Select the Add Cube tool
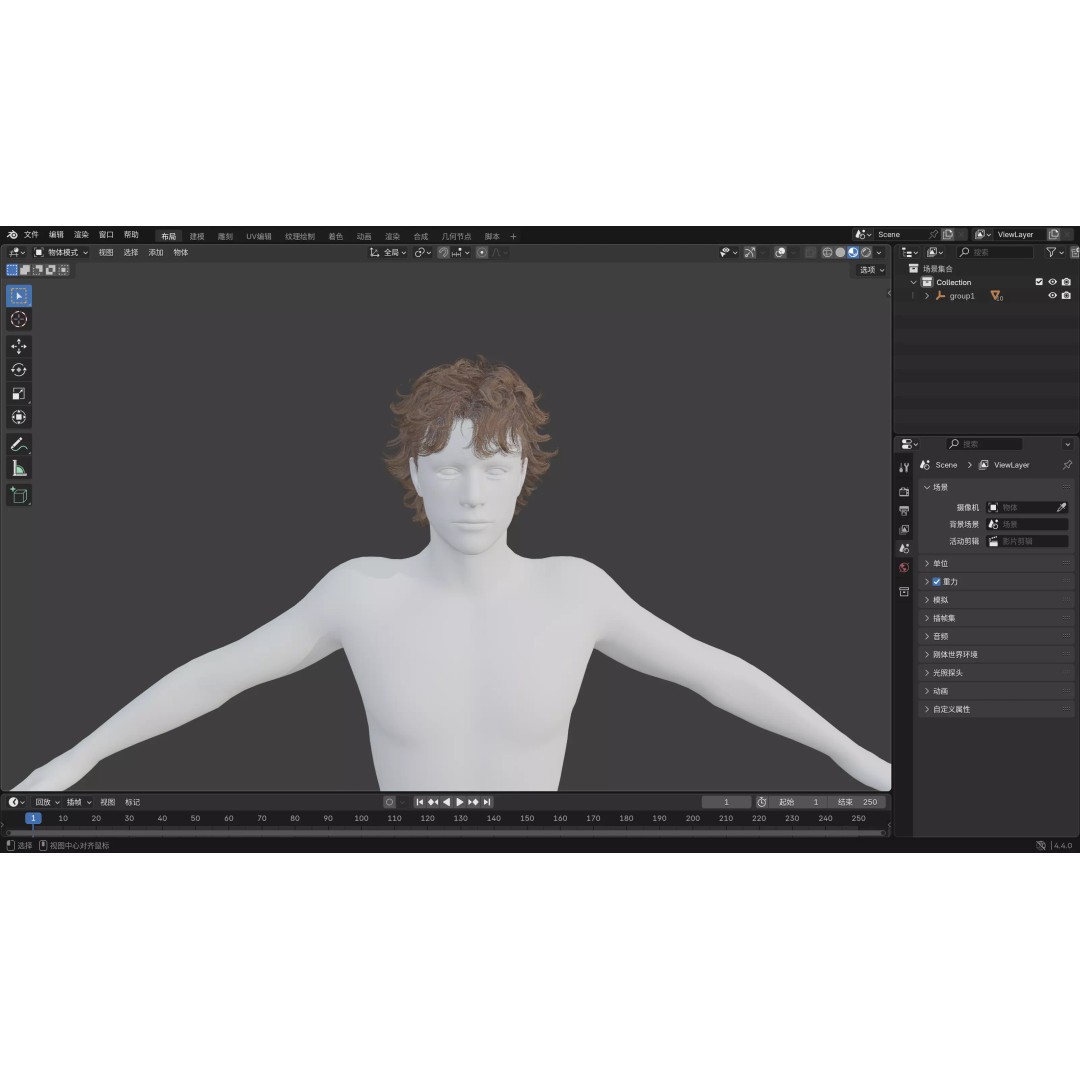The image size is (1080, 1080). coord(19,495)
